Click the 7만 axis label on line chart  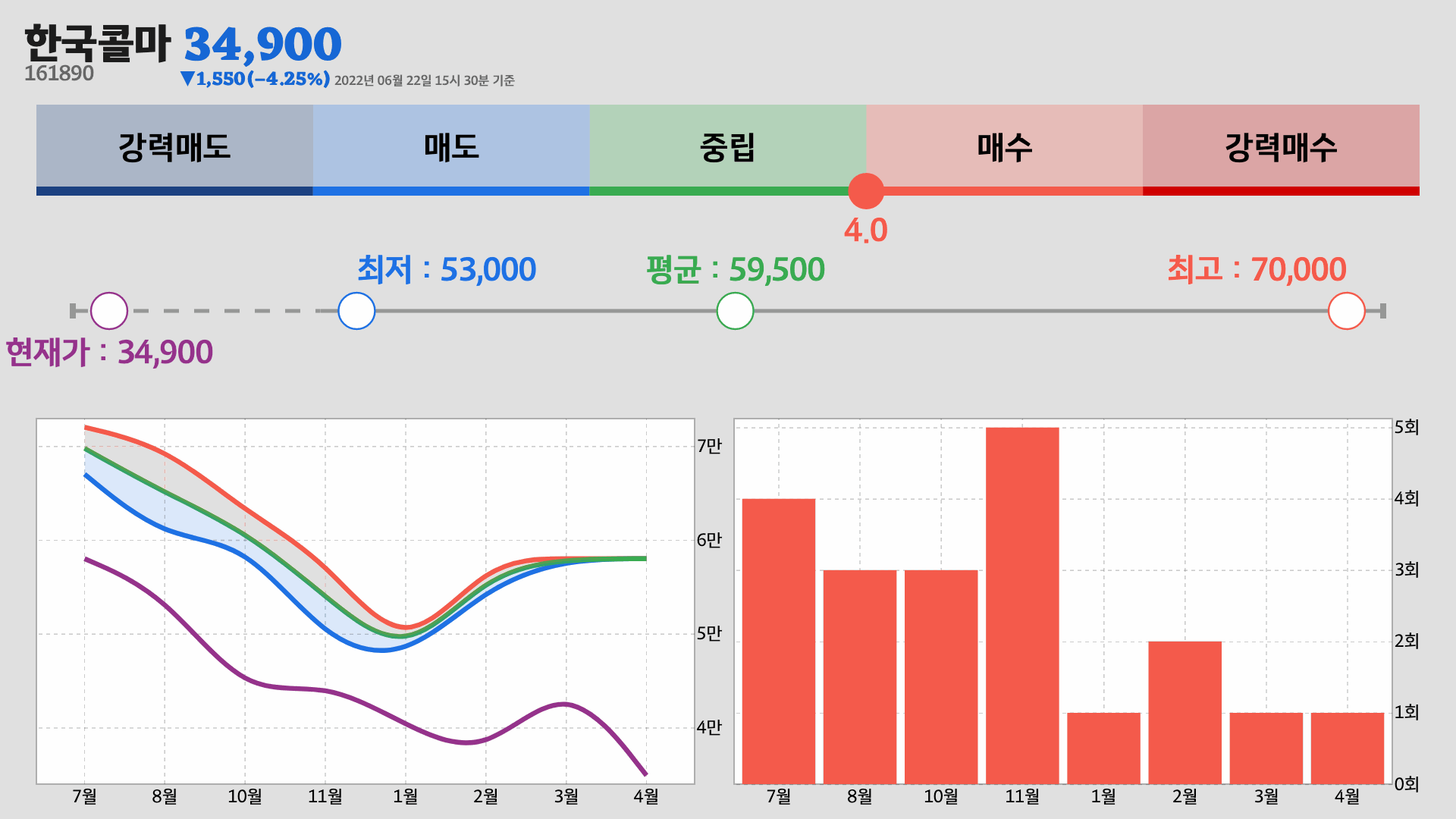(709, 446)
